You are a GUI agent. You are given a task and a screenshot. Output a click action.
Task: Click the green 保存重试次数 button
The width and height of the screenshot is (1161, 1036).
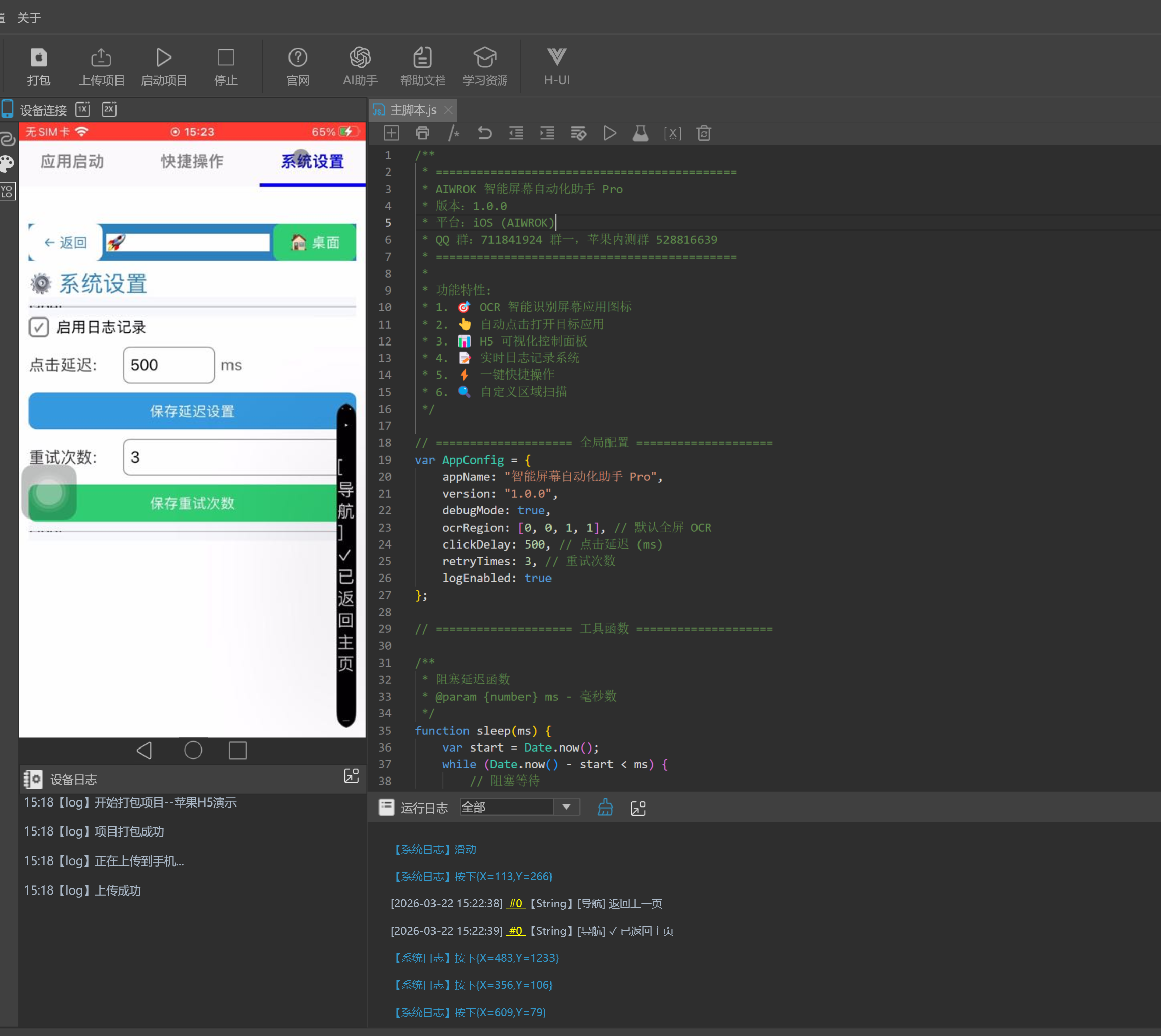click(x=192, y=503)
